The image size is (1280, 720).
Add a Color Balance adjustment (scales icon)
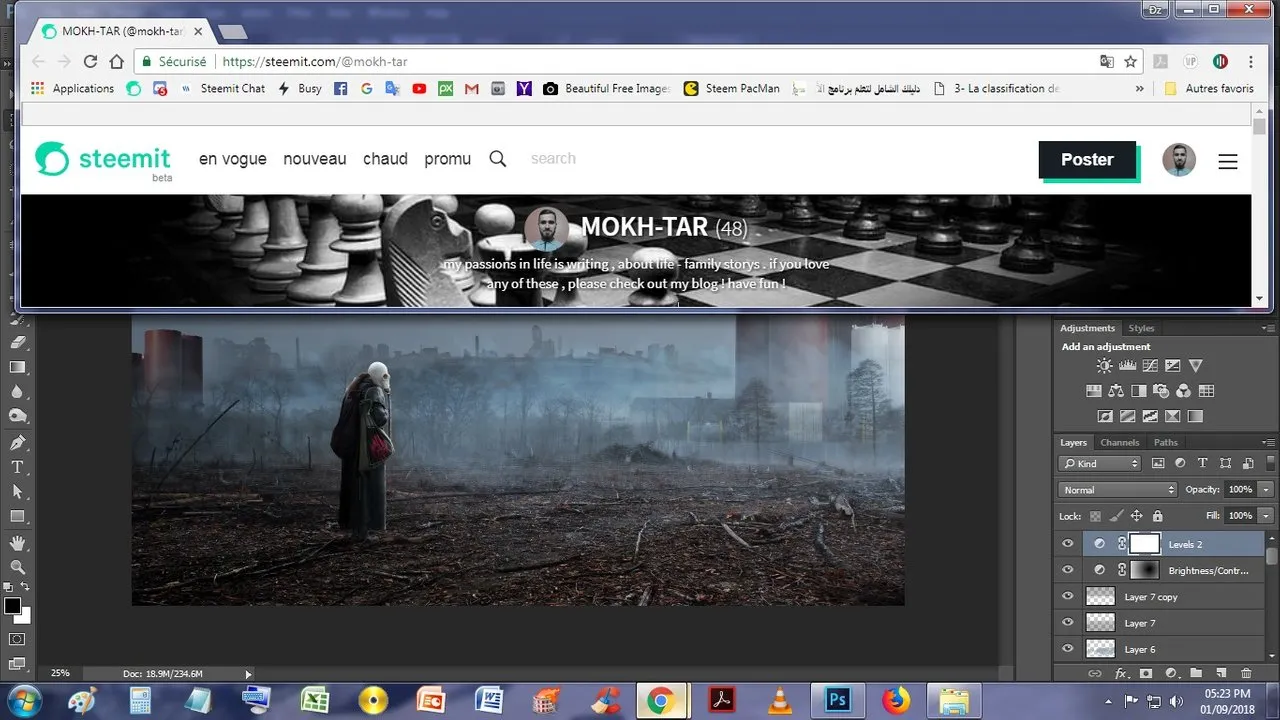(x=1116, y=391)
